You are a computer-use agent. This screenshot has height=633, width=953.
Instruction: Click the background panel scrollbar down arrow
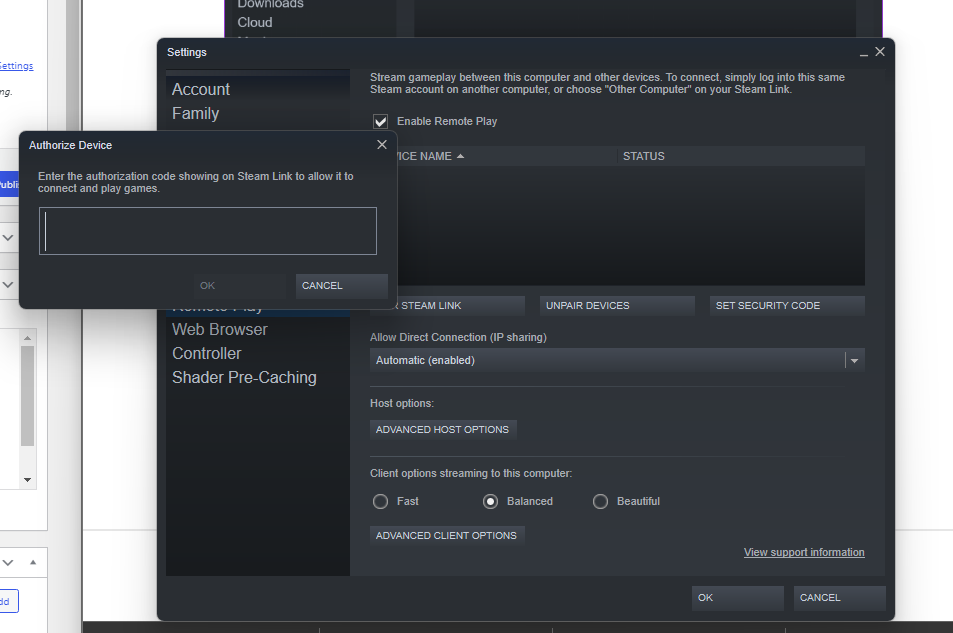[27, 480]
